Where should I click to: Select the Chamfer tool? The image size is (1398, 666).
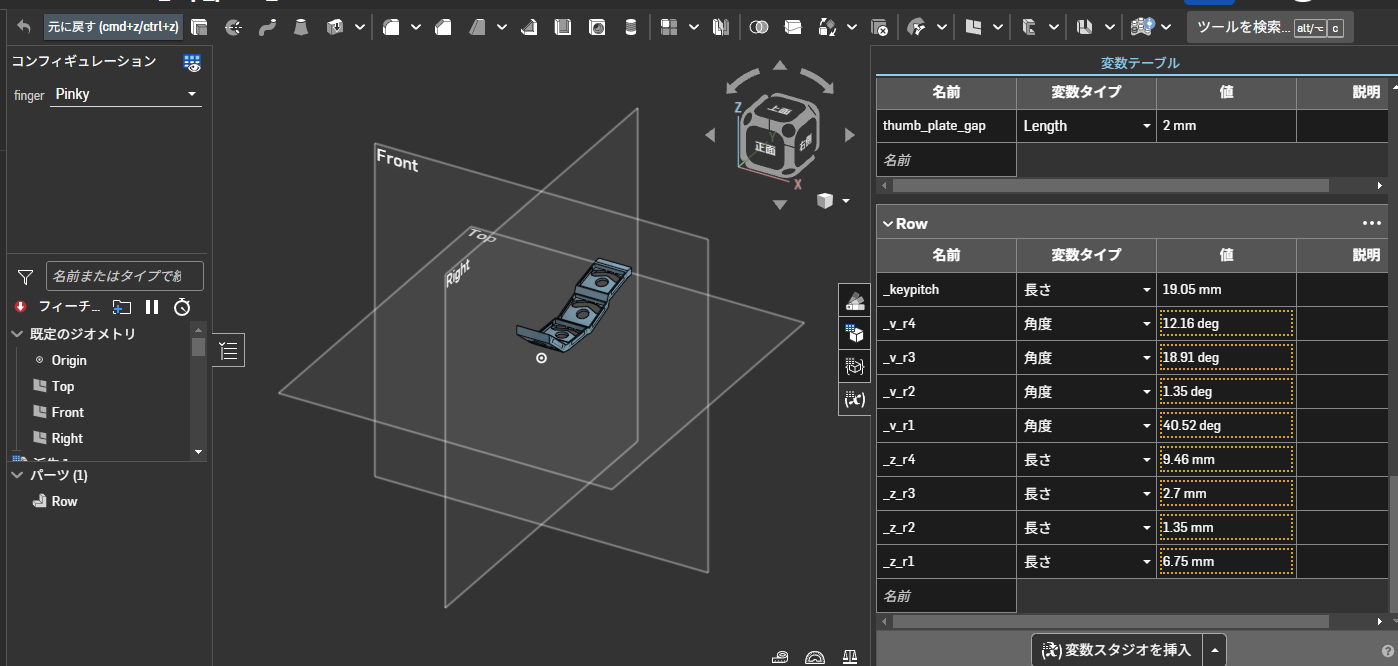(x=443, y=27)
